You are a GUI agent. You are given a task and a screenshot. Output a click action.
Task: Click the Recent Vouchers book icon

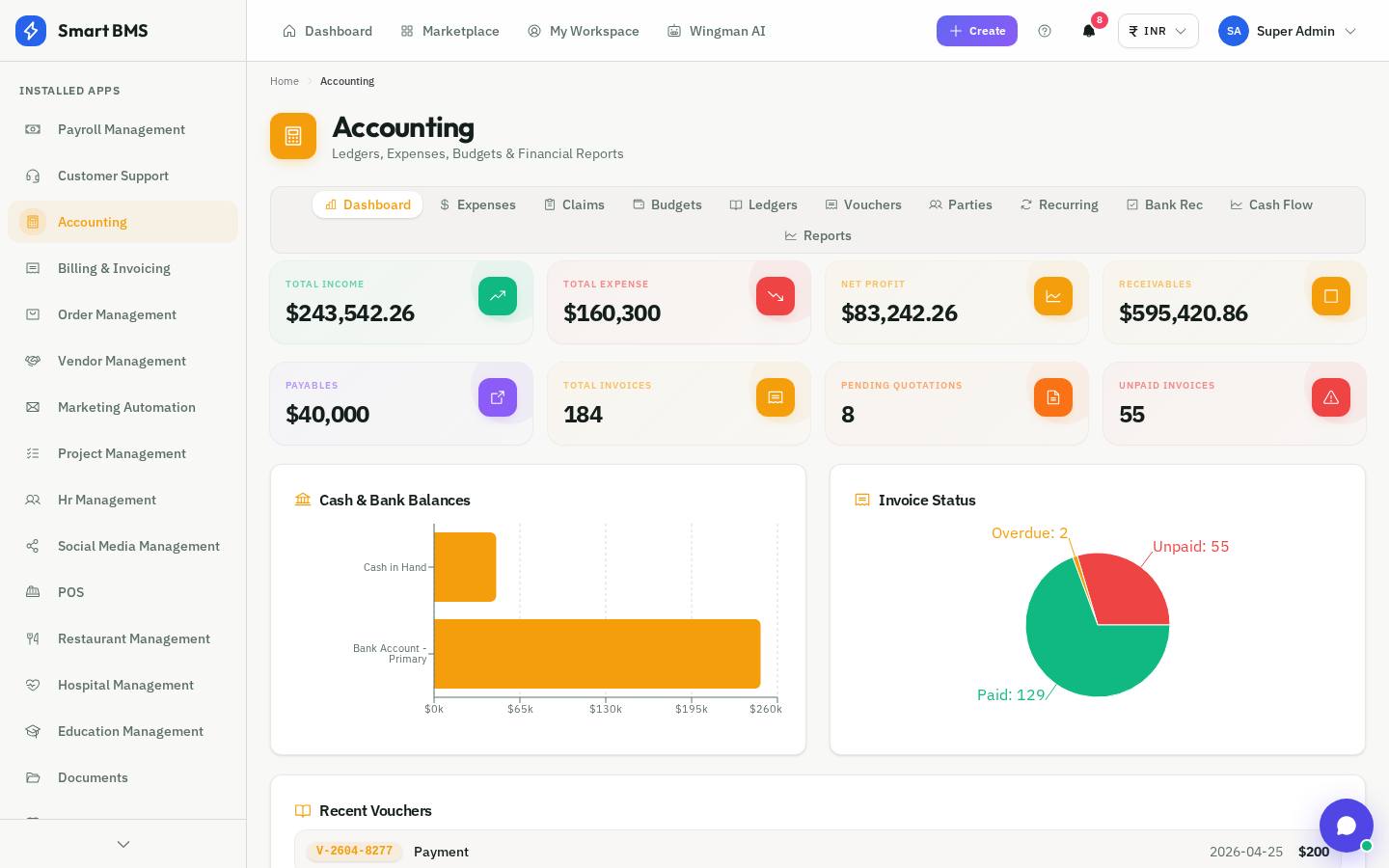click(303, 811)
